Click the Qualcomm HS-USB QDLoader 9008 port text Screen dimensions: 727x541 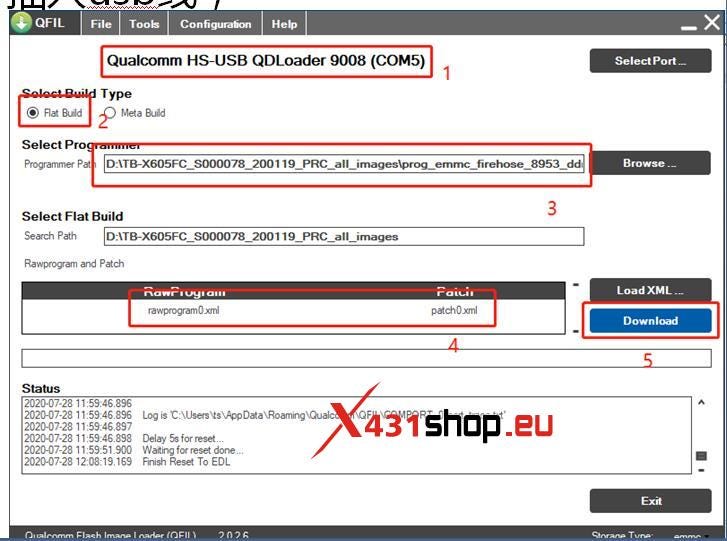tap(266, 61)
